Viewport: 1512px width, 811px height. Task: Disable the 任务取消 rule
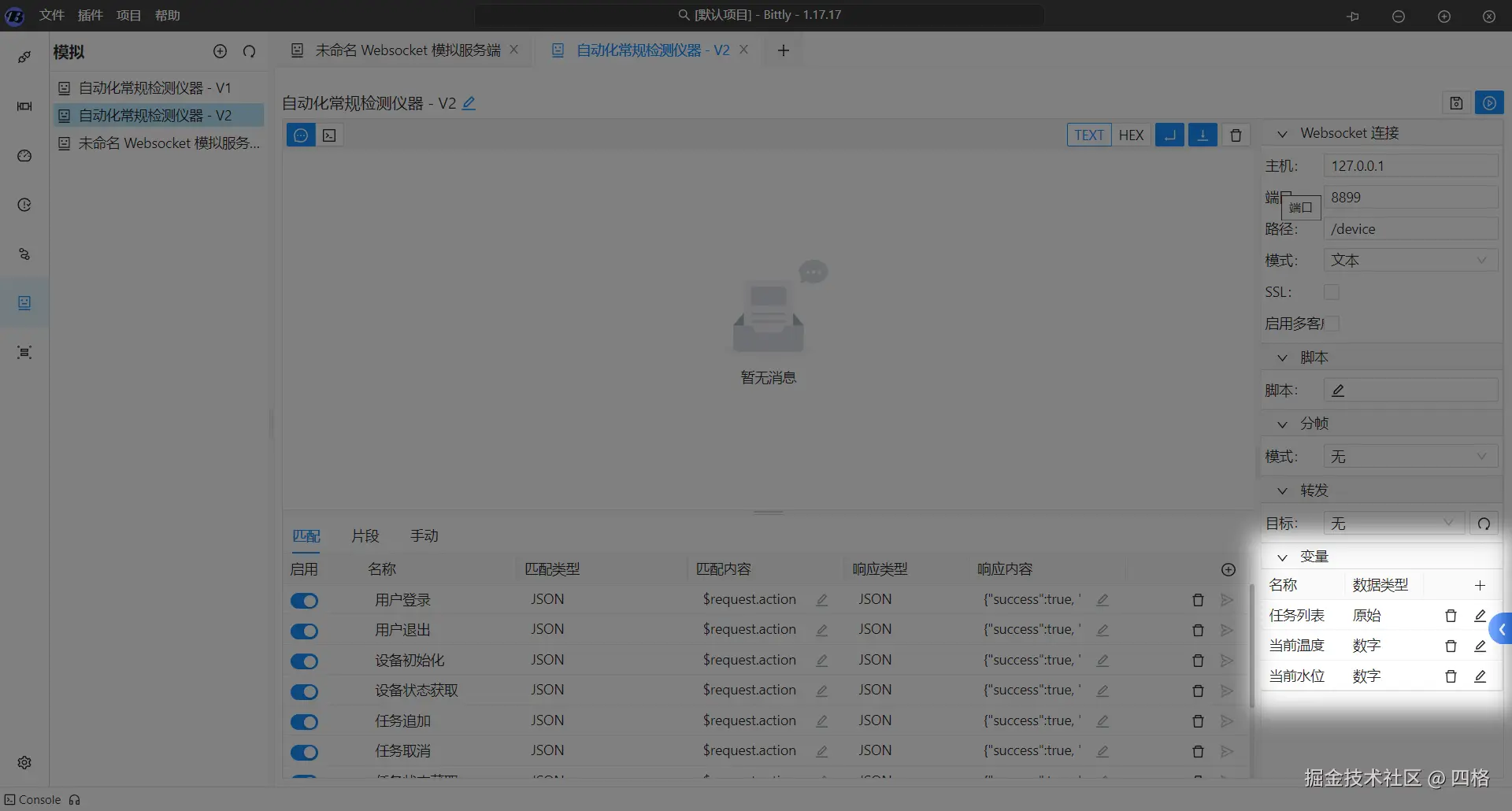pyautogui.click(x=304, y=752)
